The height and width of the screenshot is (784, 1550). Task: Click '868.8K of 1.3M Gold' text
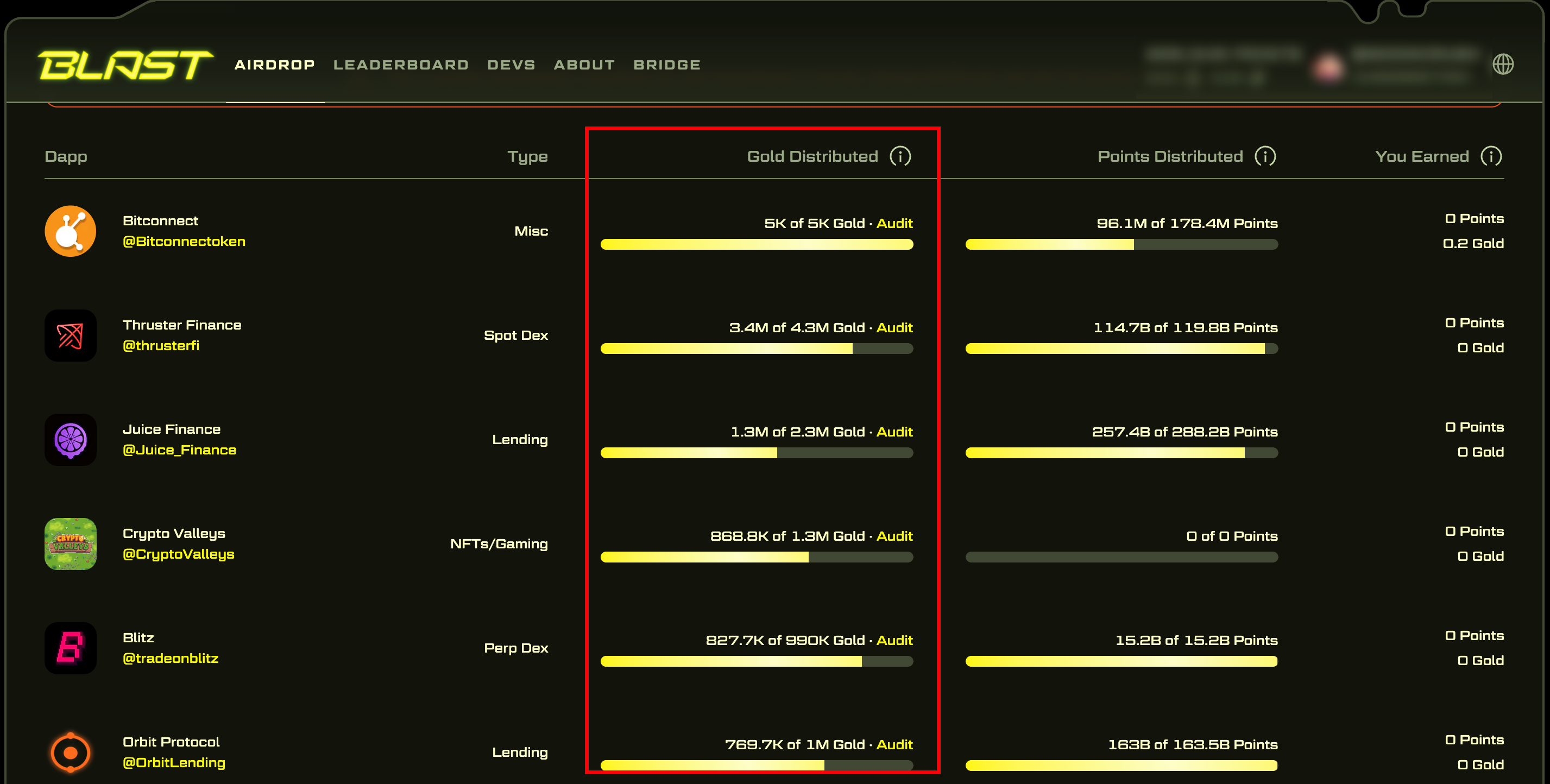(787, 536)
